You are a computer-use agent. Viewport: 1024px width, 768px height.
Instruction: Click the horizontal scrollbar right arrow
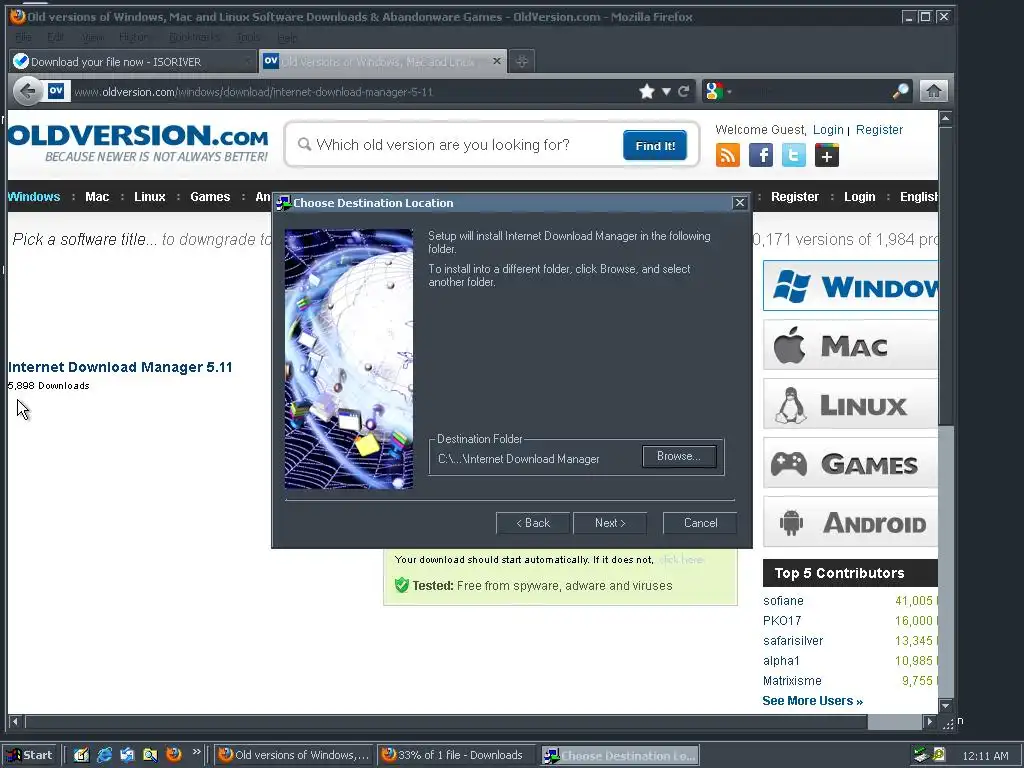tap(929, 722)
